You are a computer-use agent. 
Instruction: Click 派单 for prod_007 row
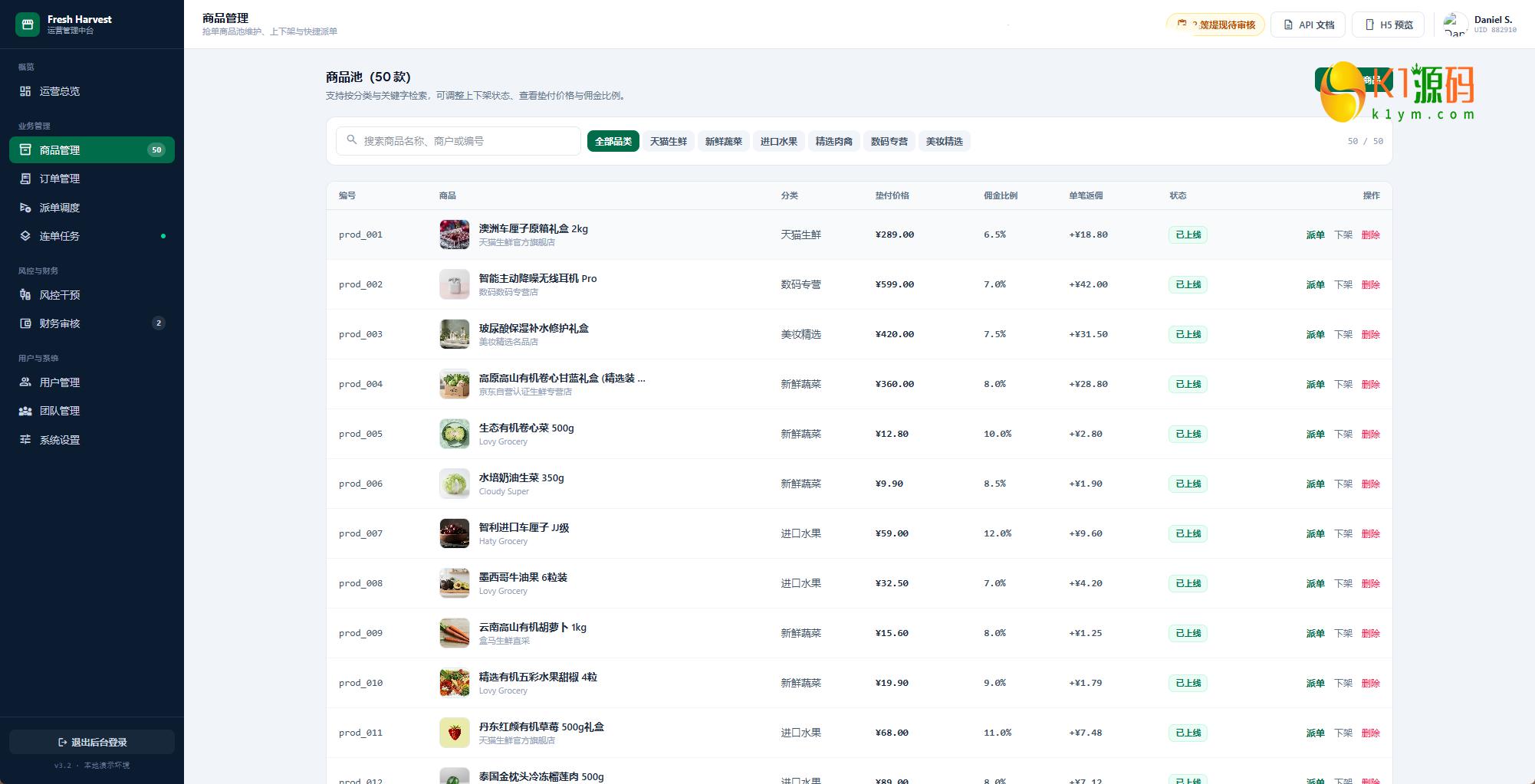(1316, 533)
